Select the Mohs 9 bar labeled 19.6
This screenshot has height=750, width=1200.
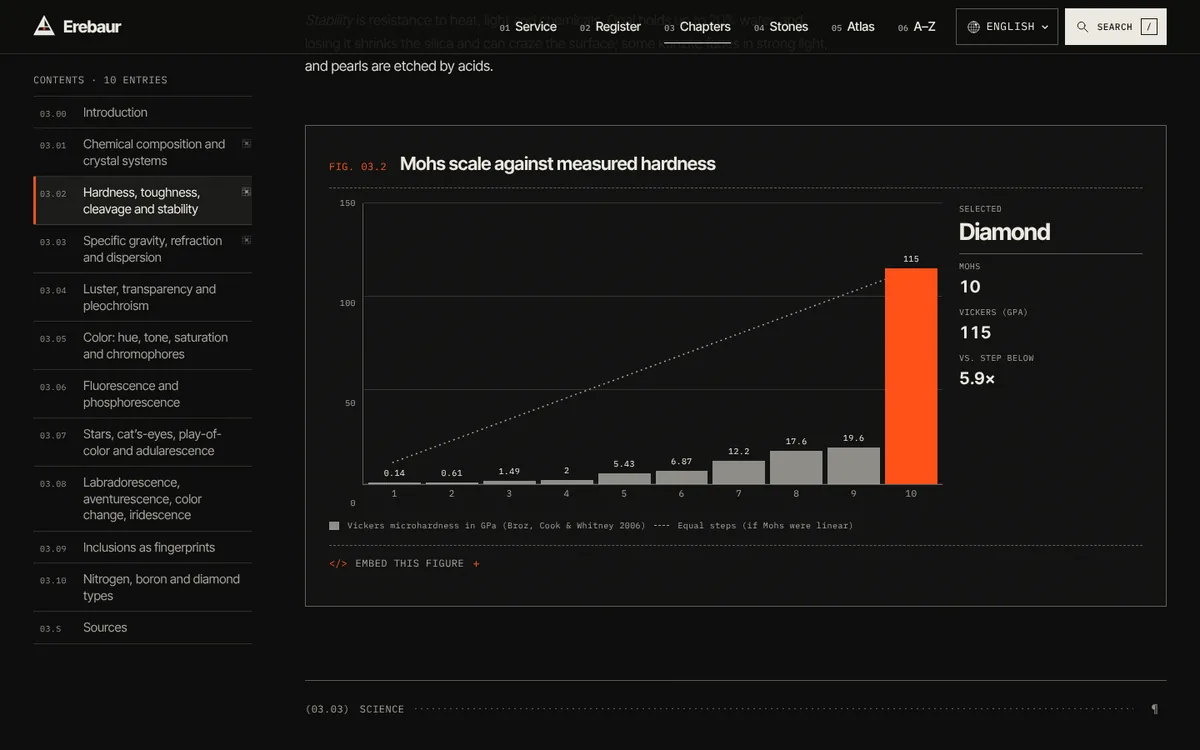tap(854, 466)
